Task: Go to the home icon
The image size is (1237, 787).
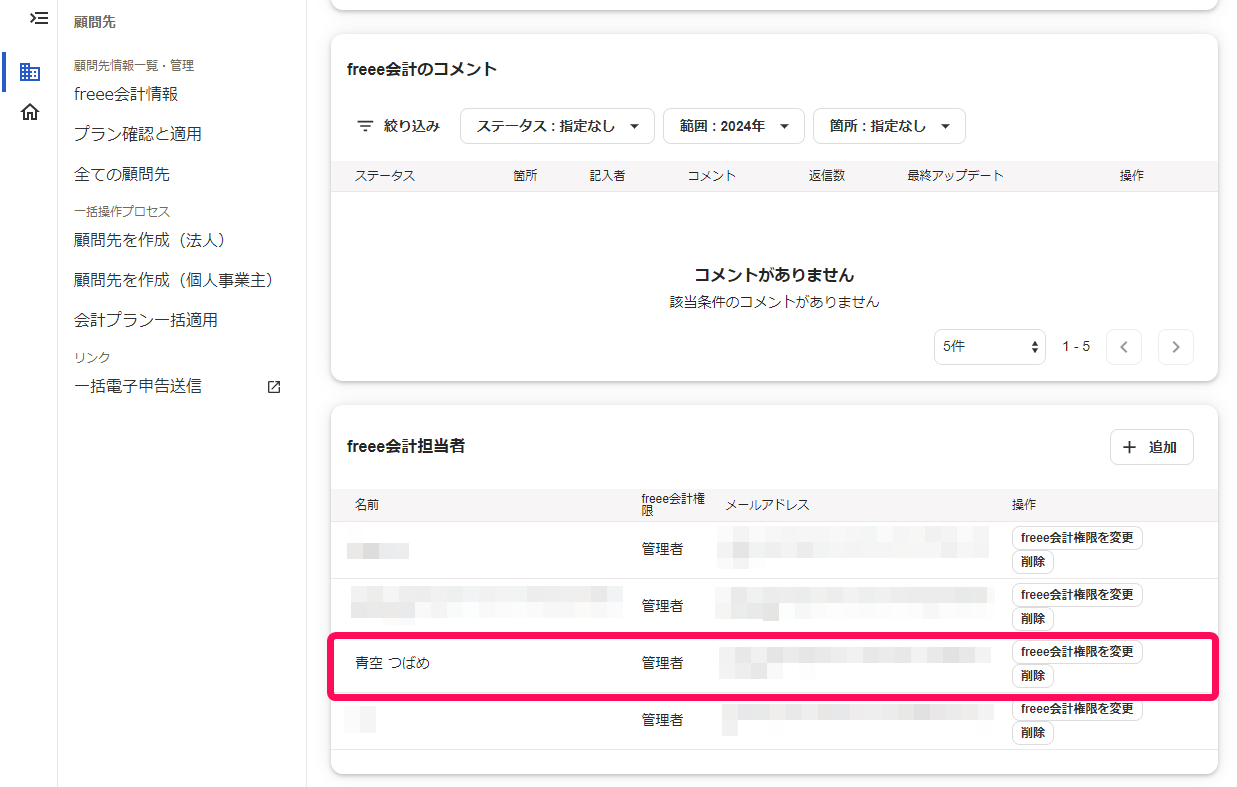Action: [30, 112]
